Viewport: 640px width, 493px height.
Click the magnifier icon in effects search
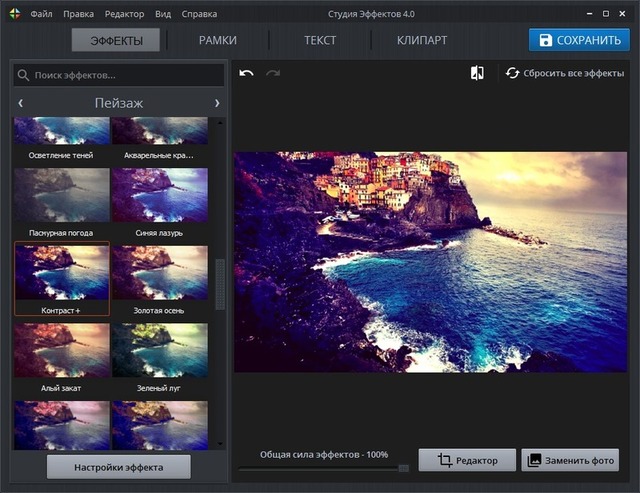point(24,75)
